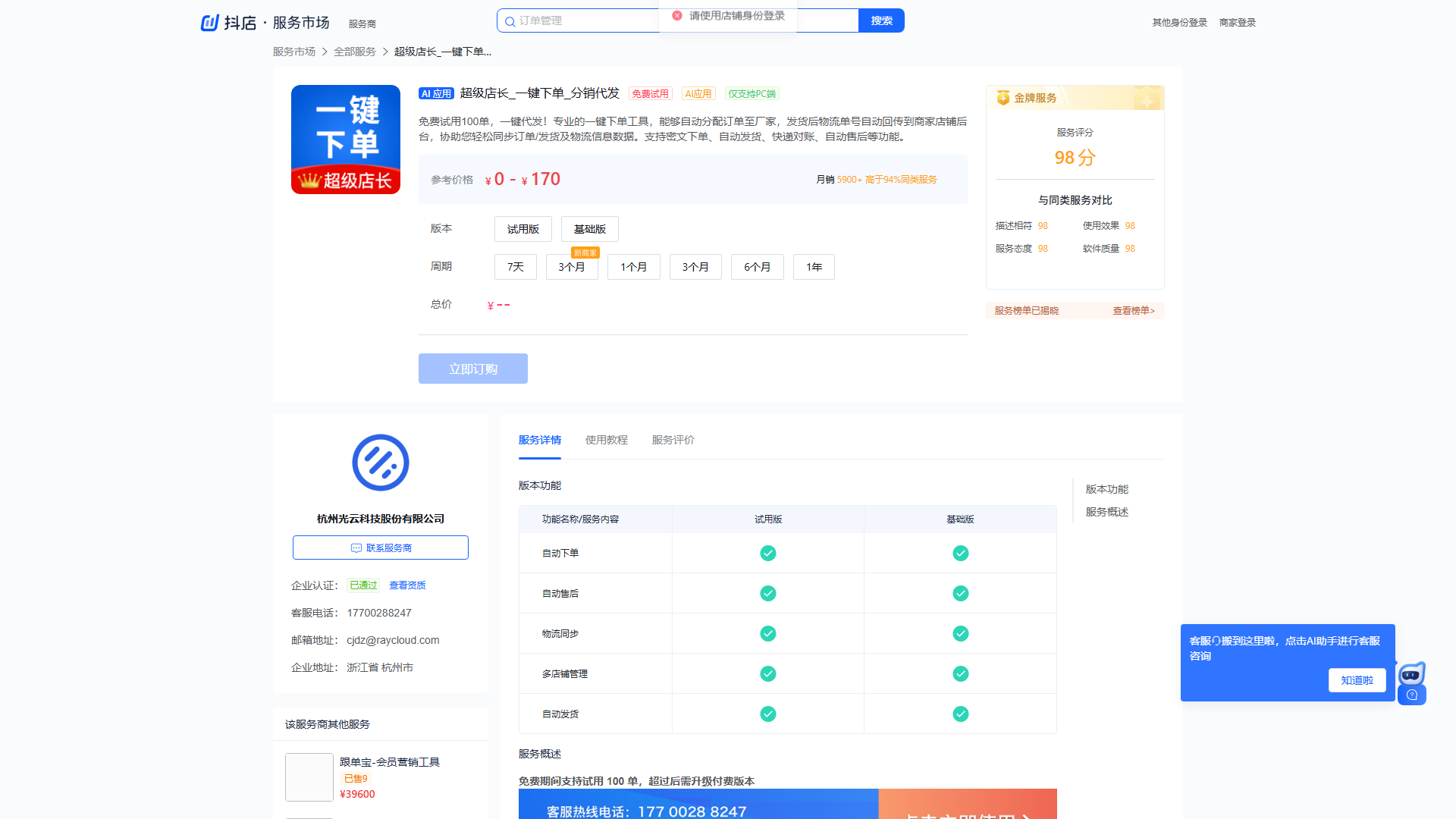Click the AI assistant robot icon
1456x819 pixels.
click(x=1412, y=673)
